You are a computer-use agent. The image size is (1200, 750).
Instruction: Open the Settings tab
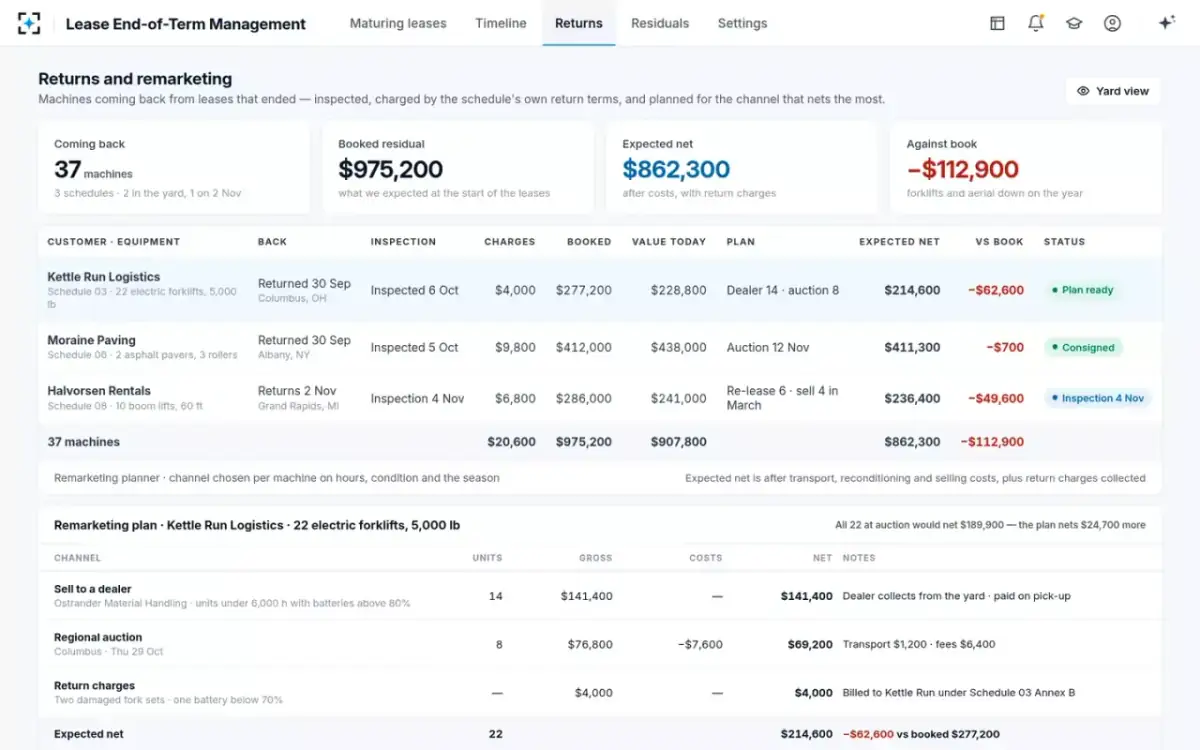pyautogui.click(x=743, y=23)
